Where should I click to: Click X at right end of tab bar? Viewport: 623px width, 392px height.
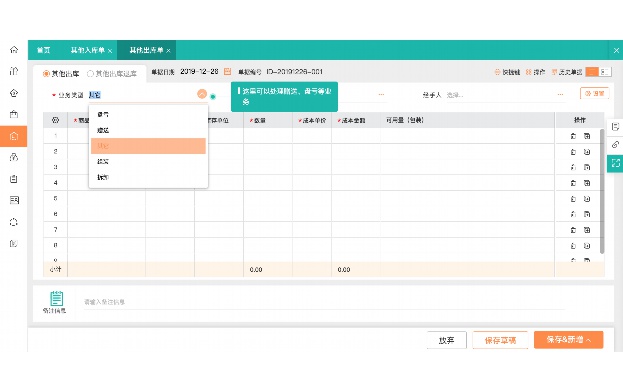click(x=616, y=50)
